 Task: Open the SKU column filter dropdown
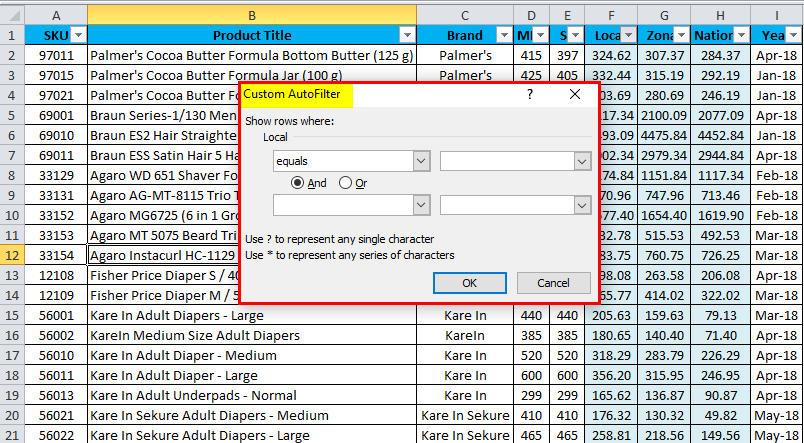78,35
